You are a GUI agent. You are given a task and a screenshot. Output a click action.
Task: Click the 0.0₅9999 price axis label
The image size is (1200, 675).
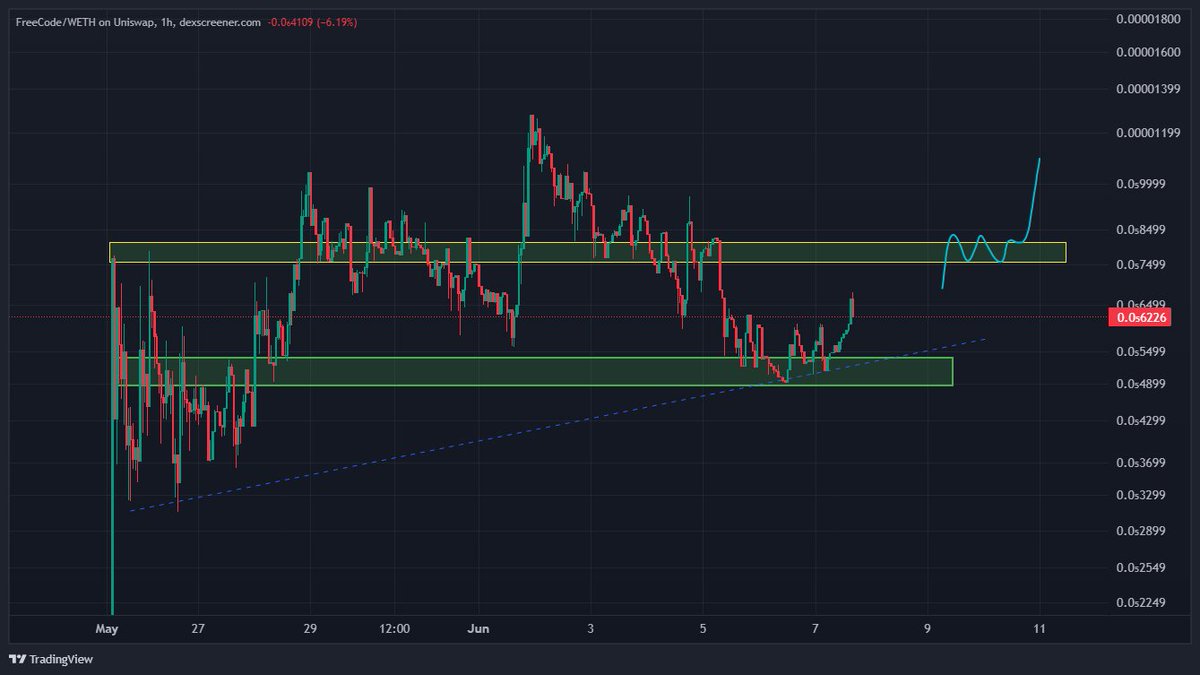(1141, 184)
